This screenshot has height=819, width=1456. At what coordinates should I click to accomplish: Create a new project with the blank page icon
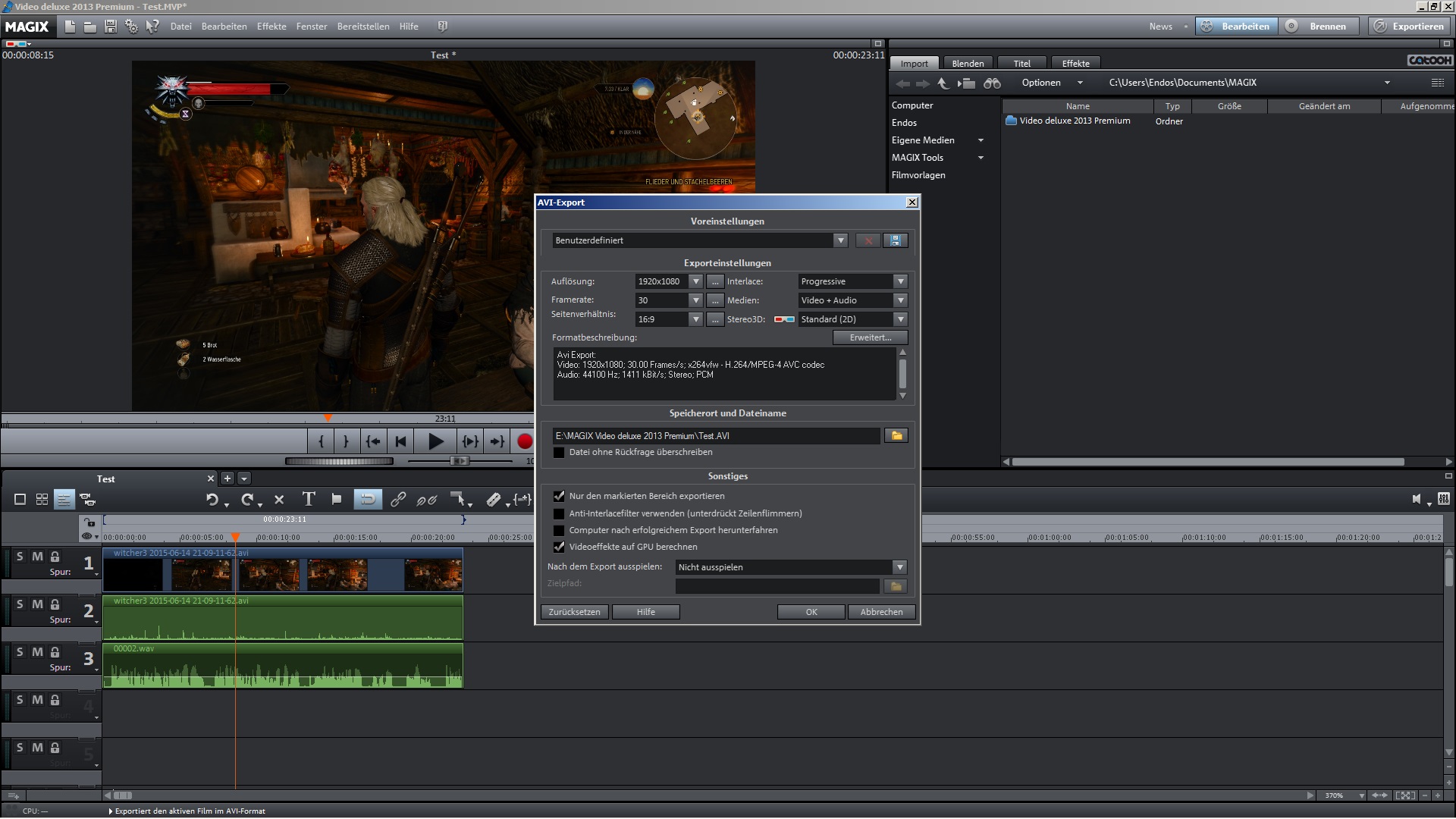(70, 27)
